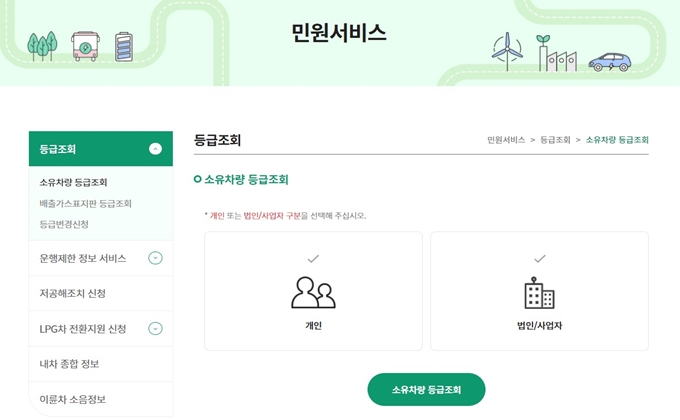
Task: Expand the 운행제한 정보 서비스 chevron
Action: pyautogui.click(x=155, y=258)
